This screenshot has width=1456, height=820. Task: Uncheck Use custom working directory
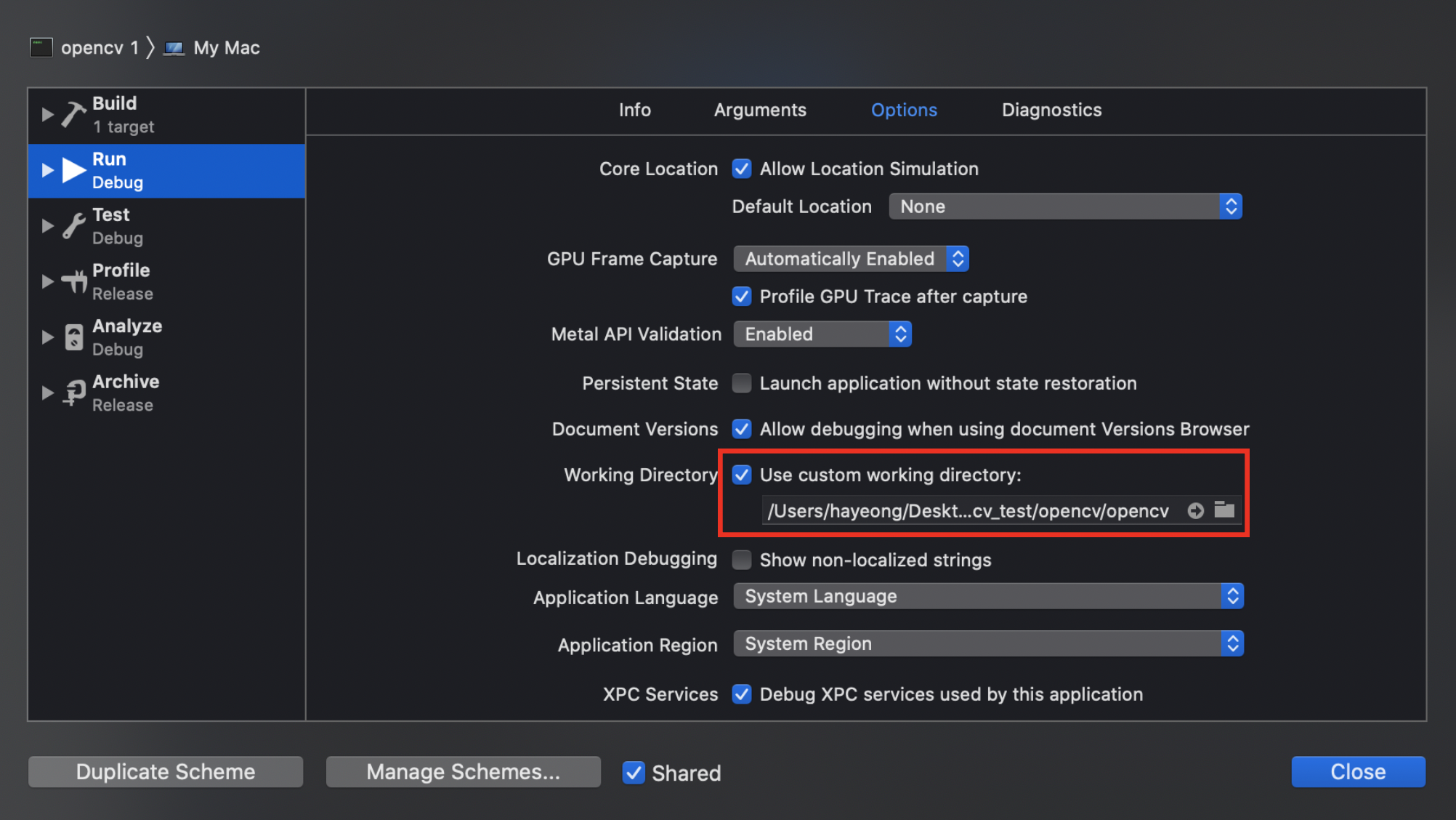tap(741, 475)
